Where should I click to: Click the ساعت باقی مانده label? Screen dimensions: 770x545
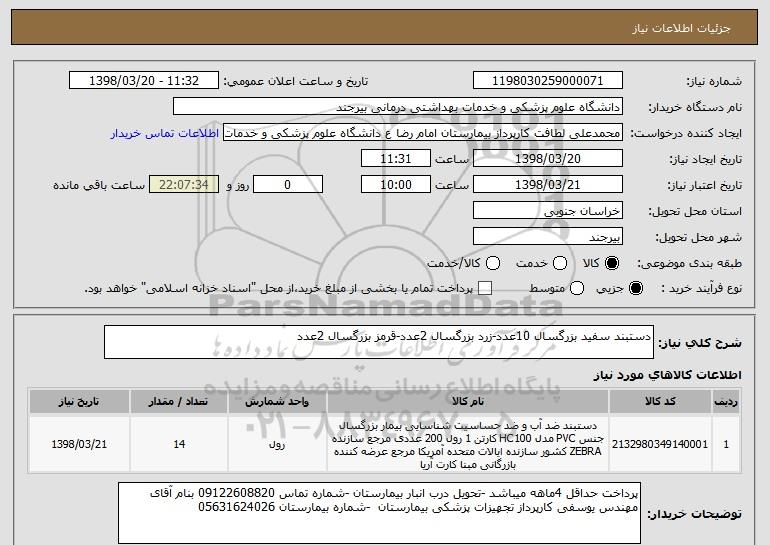(x=99, y=185)
